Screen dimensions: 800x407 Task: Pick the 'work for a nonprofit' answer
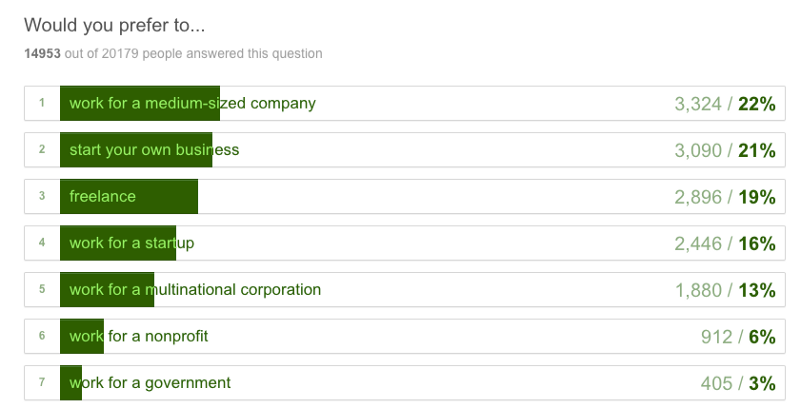139,336
